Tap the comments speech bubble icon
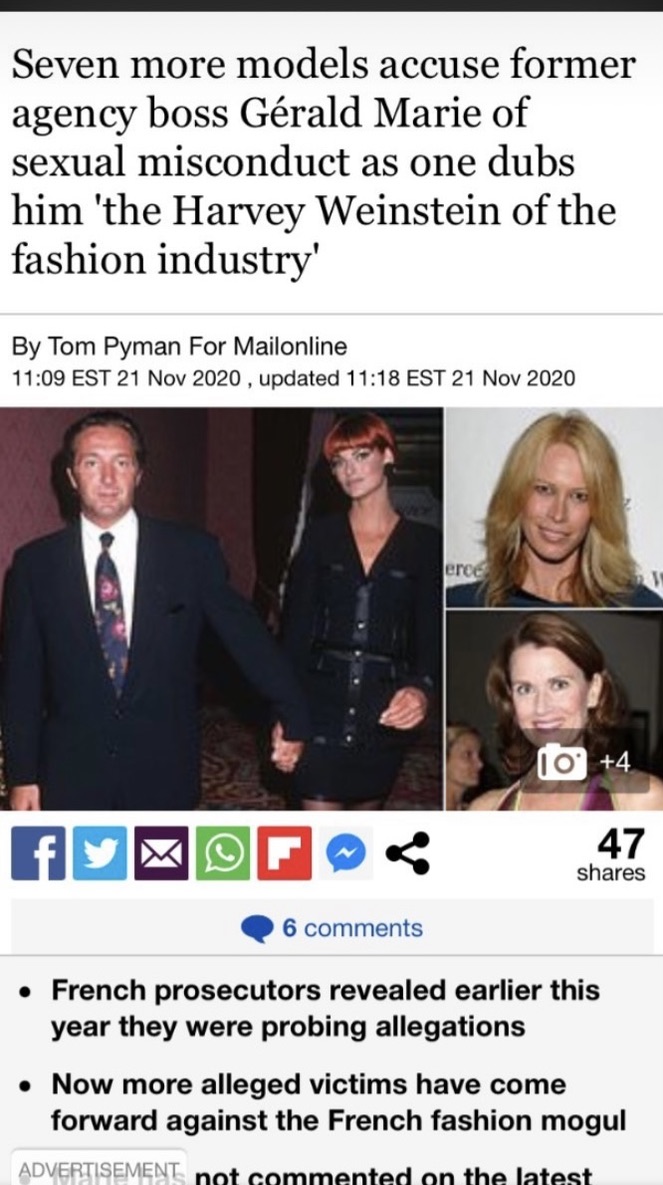 (x=257, y=929)
